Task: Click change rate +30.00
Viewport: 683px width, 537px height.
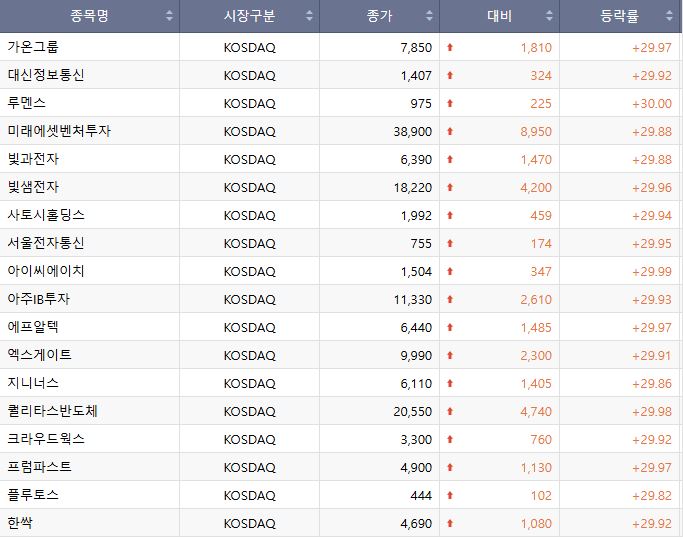Action: [x=652, y=104]
